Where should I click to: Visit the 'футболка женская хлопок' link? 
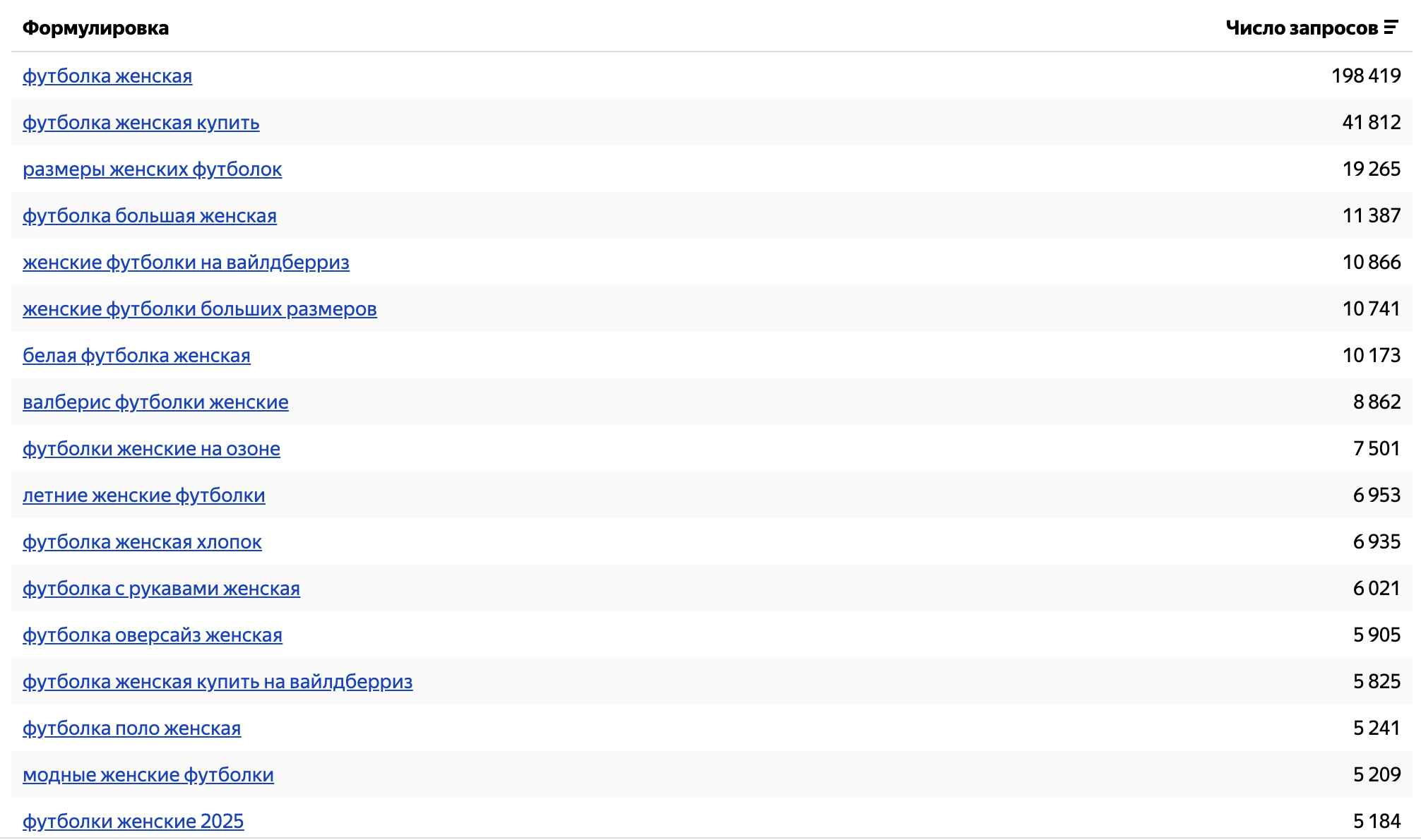[142, 541]
